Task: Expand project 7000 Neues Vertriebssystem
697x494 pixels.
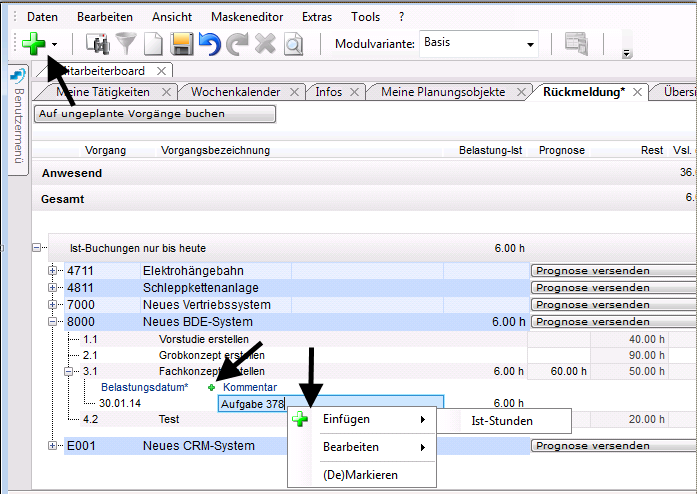Action: click(52, 305)
